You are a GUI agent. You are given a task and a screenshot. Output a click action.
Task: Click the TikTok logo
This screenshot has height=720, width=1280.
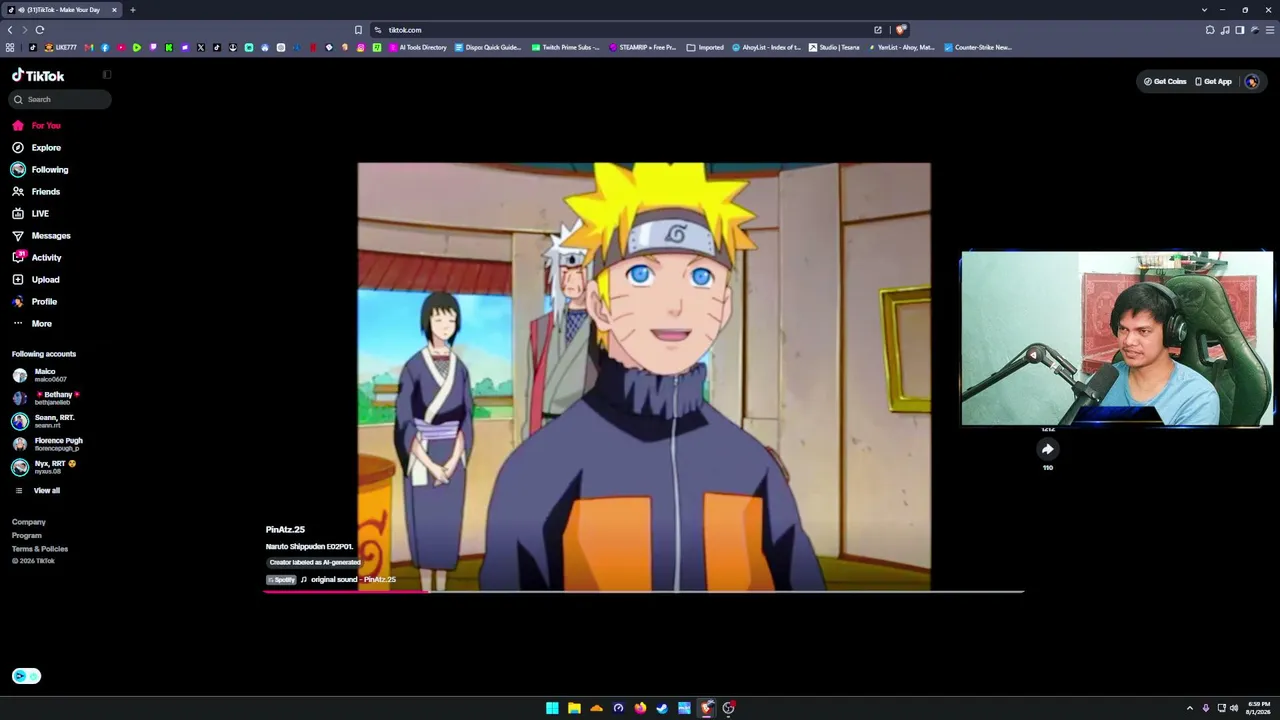38,75
